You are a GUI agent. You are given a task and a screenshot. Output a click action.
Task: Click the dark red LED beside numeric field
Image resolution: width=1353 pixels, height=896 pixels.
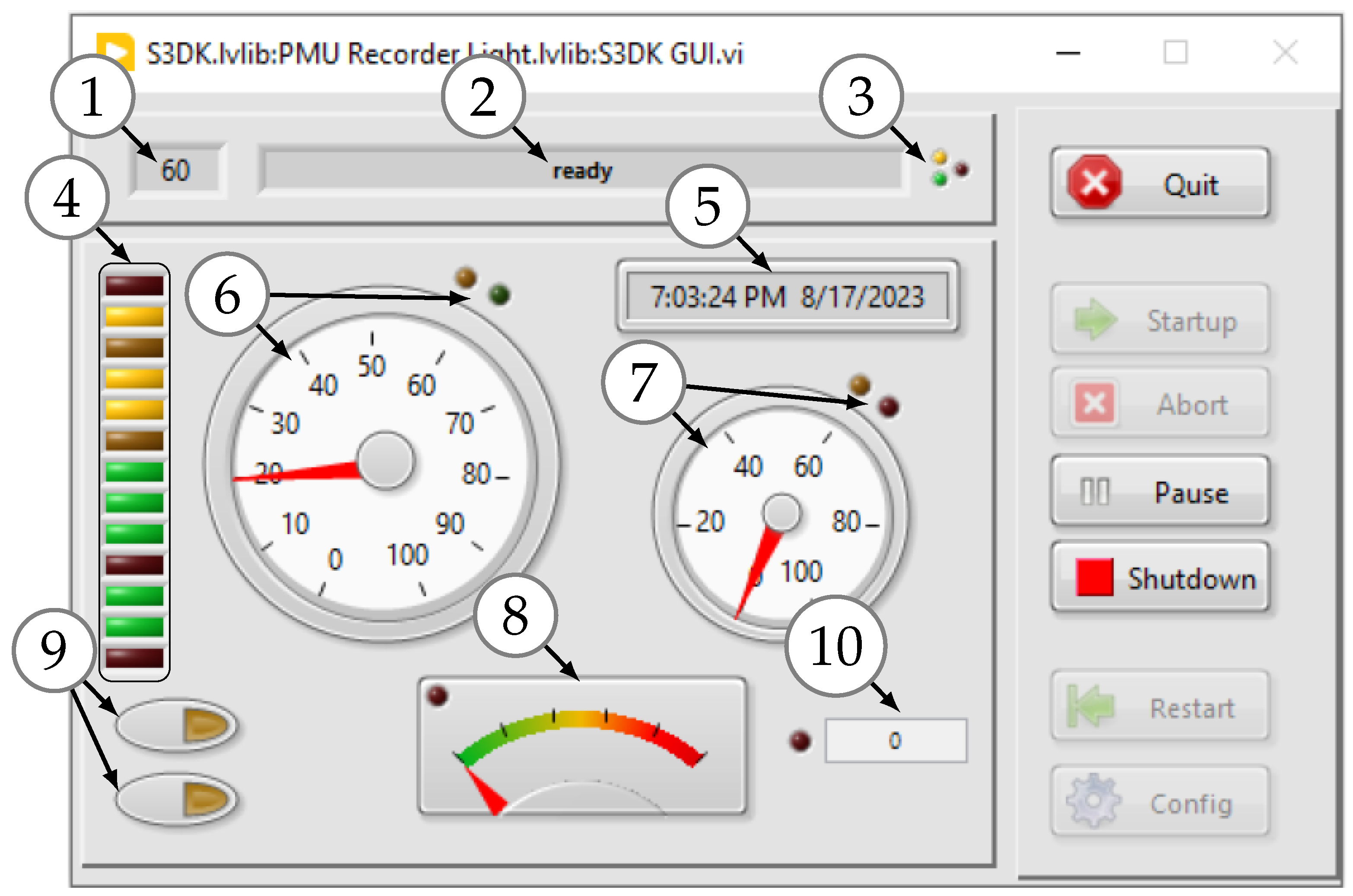pos(799,741)
